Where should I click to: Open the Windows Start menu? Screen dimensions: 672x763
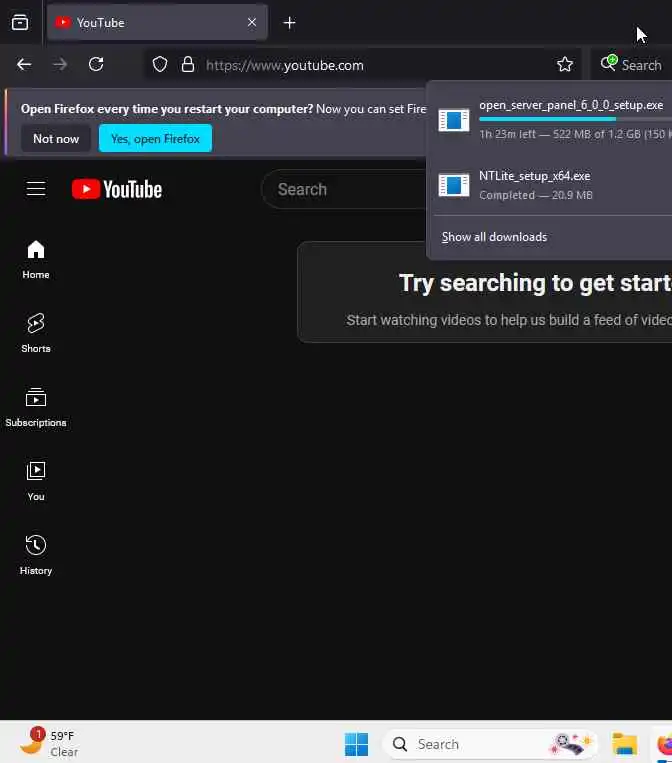click(356, 744)
